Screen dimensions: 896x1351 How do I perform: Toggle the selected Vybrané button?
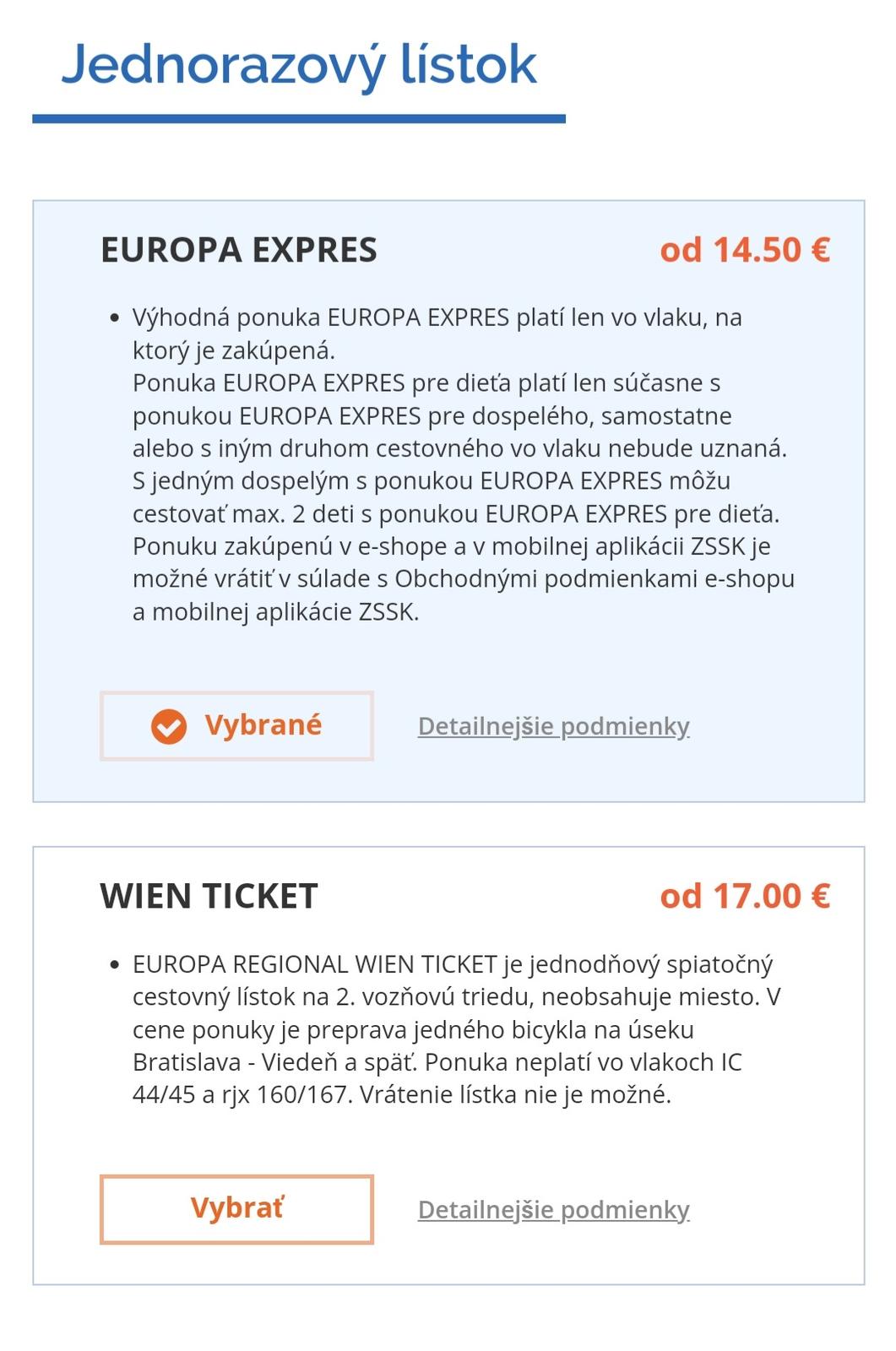coord(237,726)
